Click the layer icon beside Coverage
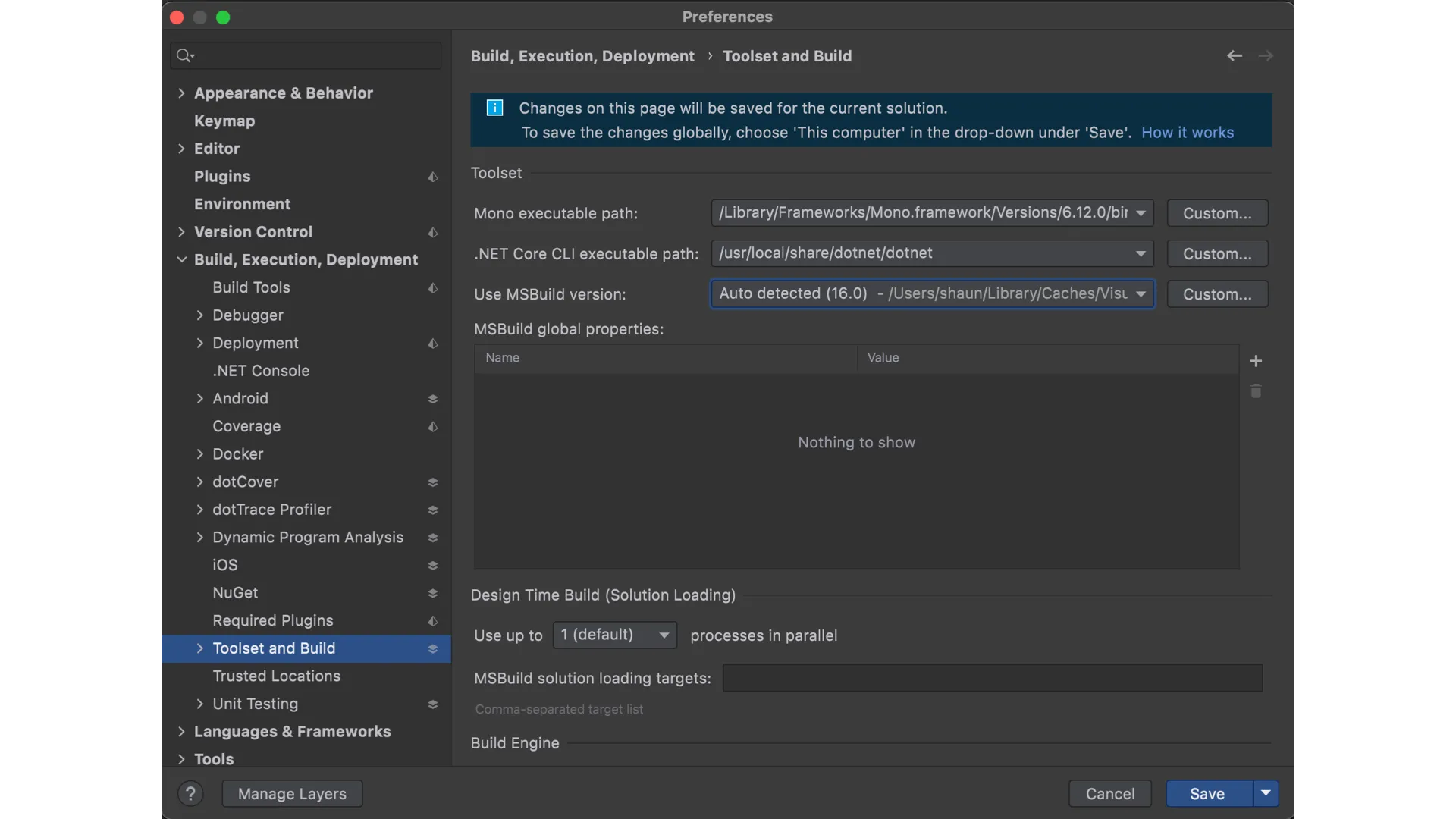1456x819 pixels. click(x=433, y=427)
